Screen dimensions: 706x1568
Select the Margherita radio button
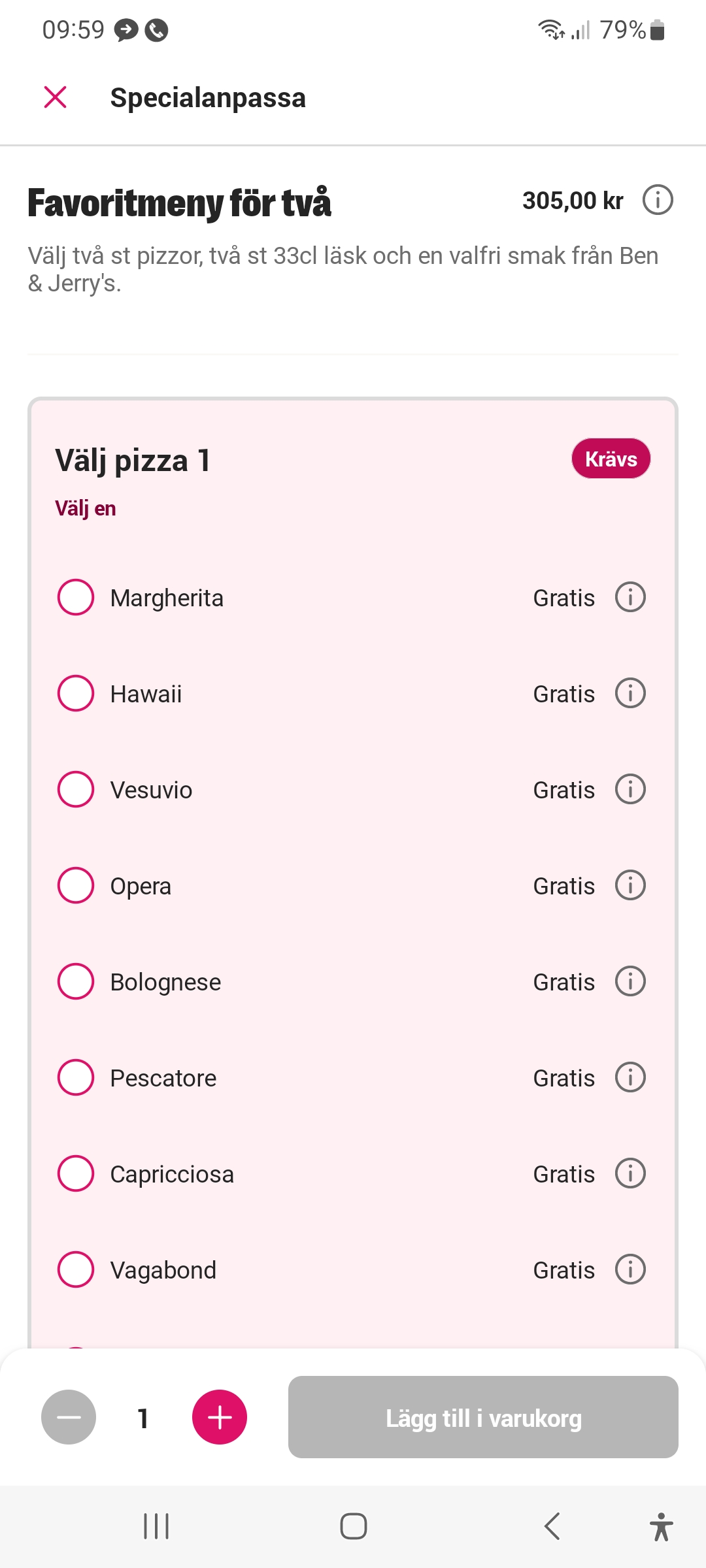pyautogui.click(x=76, y=597)
